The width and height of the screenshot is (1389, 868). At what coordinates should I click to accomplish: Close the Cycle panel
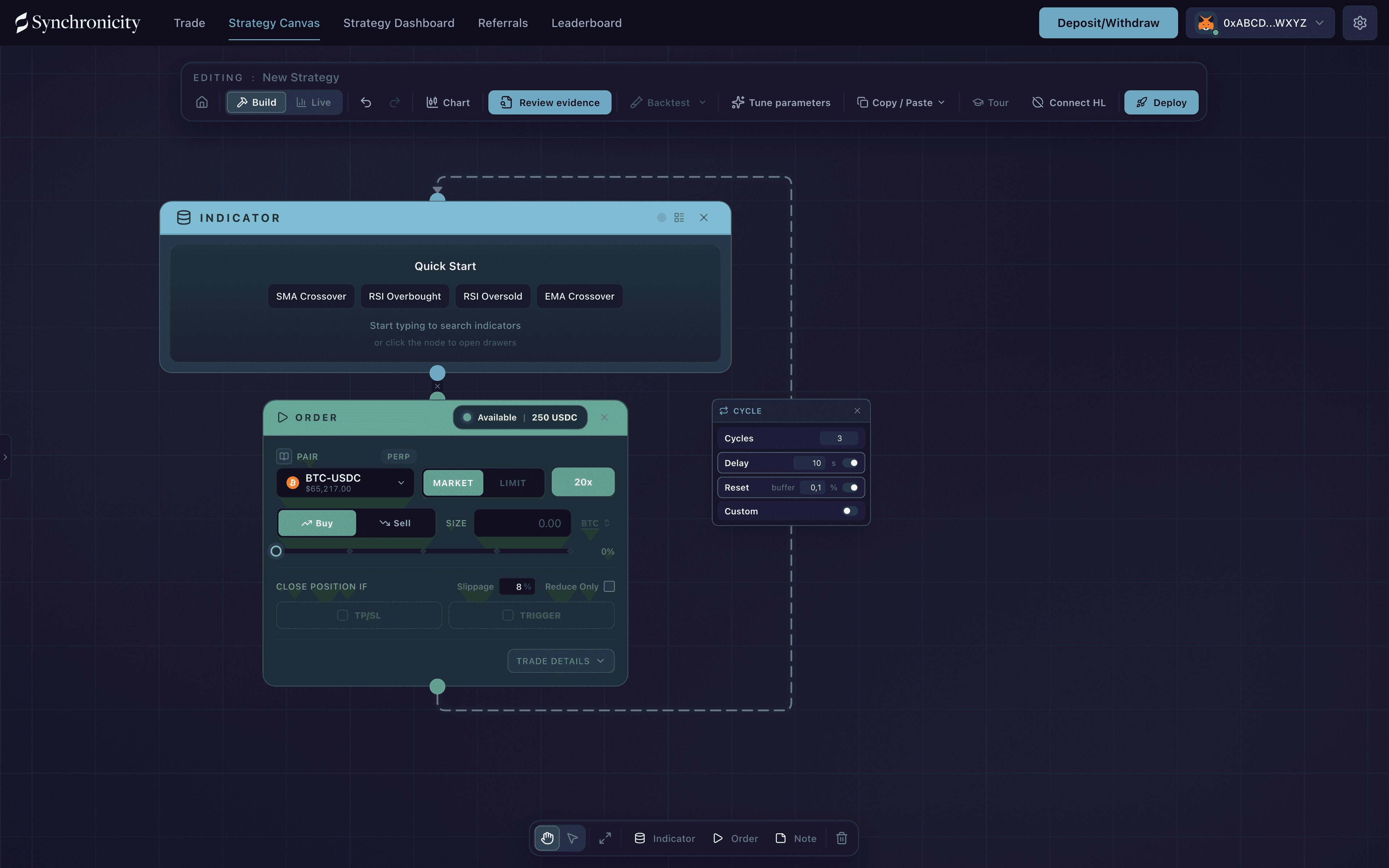point(858,410)
